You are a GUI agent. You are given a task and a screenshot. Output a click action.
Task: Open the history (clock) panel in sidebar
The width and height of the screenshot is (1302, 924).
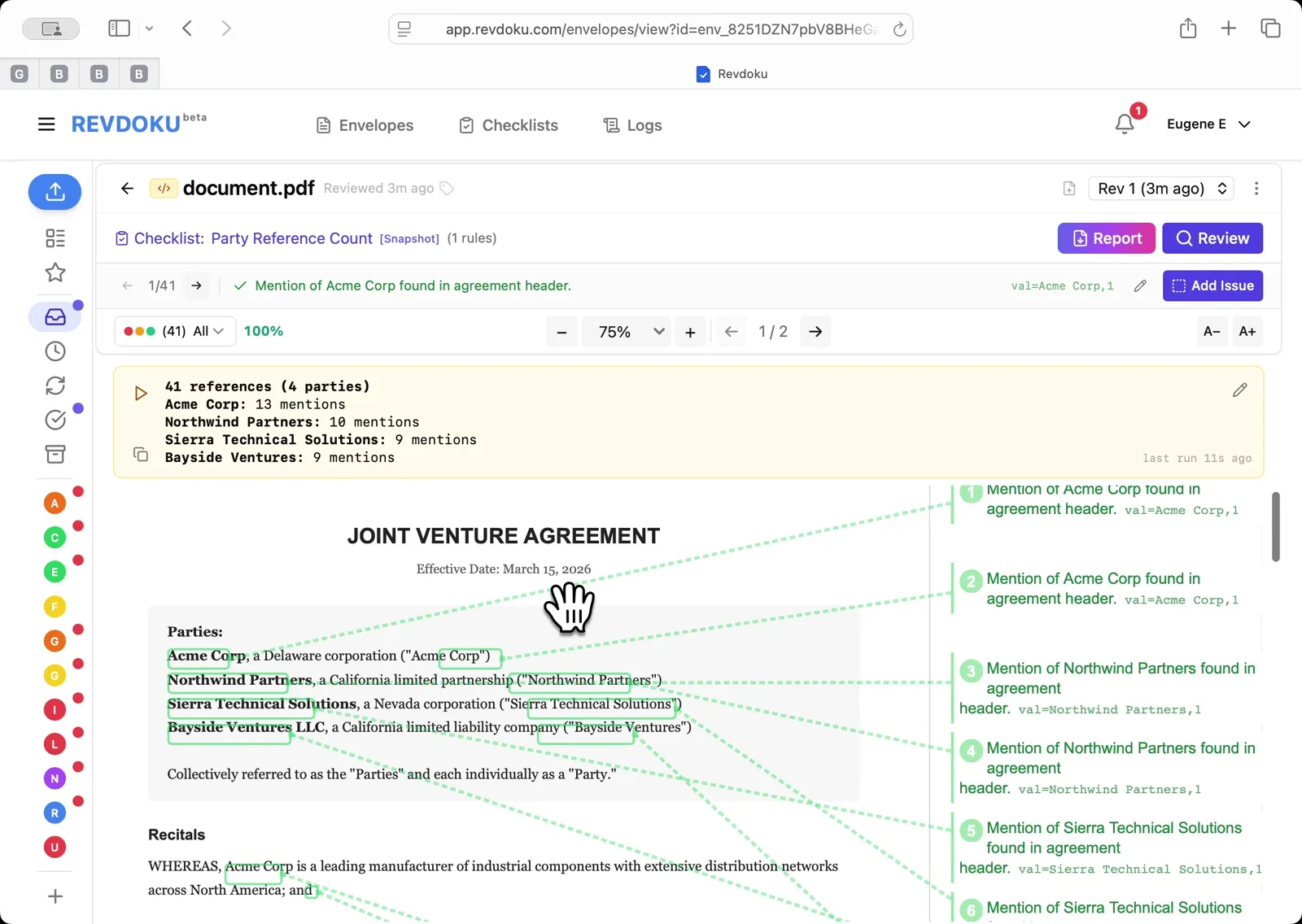55,351
